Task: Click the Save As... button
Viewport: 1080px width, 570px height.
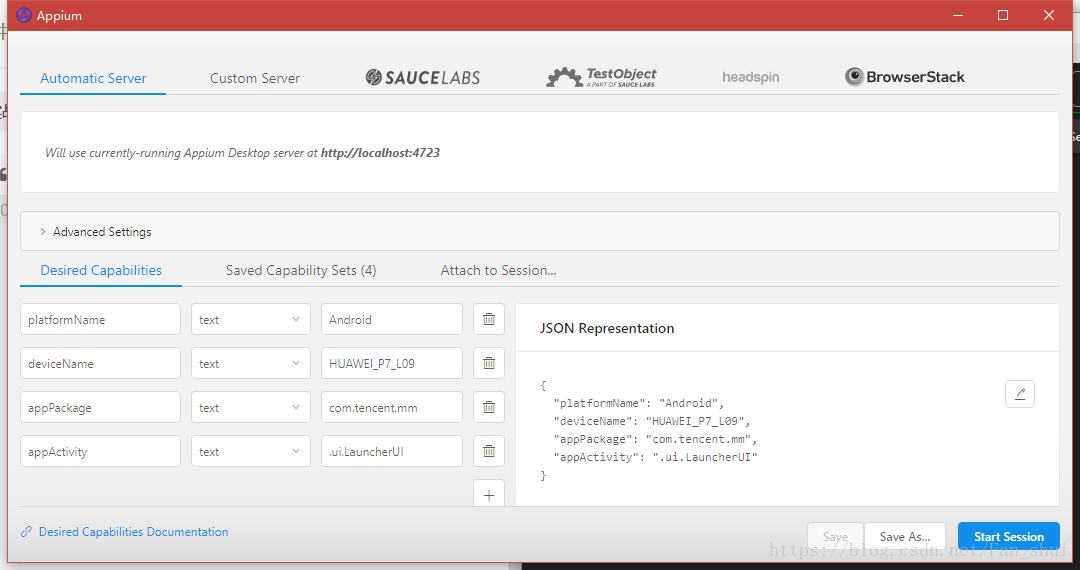Action: tap(905, 536)
